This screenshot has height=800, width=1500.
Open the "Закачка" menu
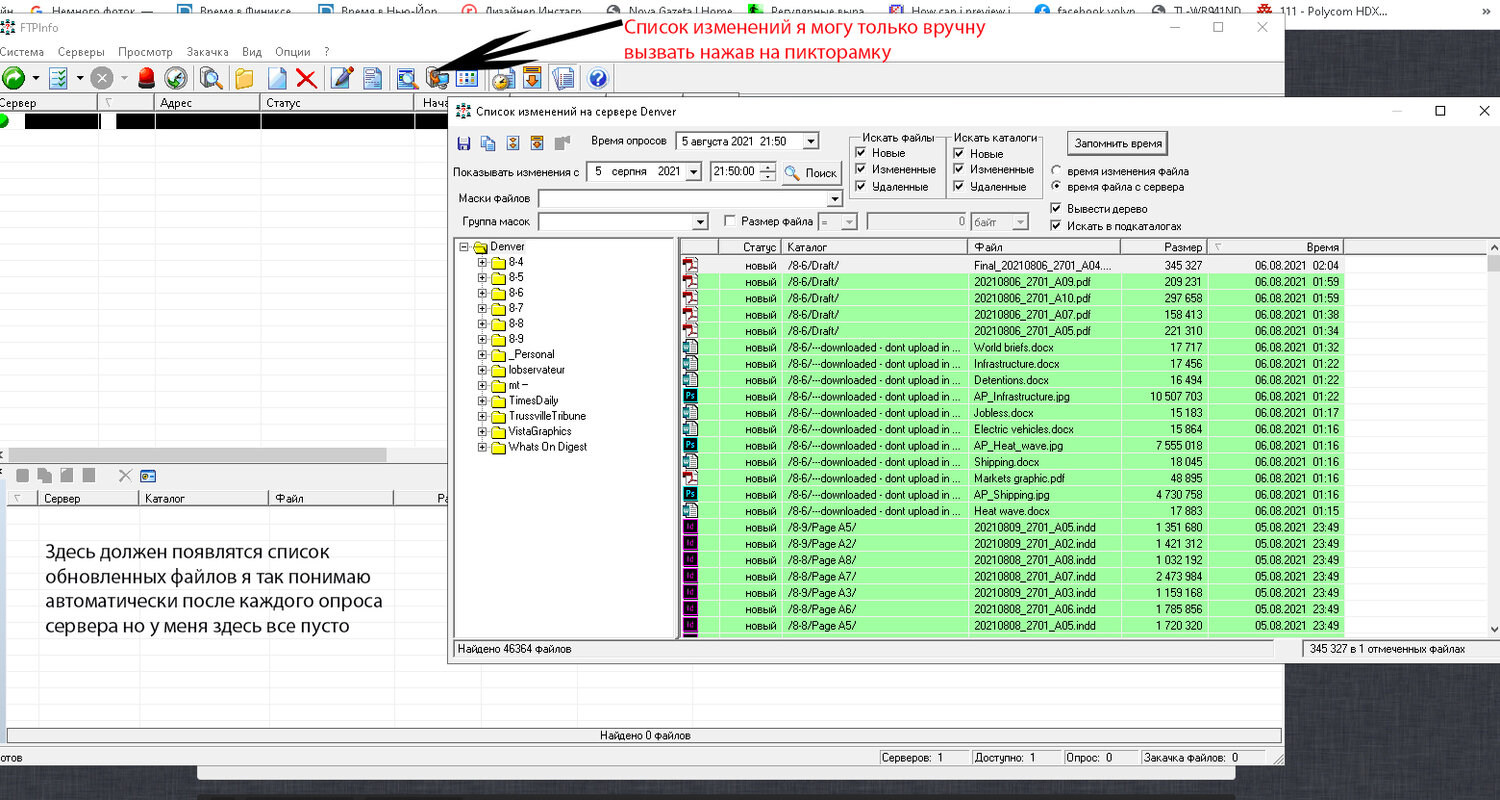pos(207,52)
